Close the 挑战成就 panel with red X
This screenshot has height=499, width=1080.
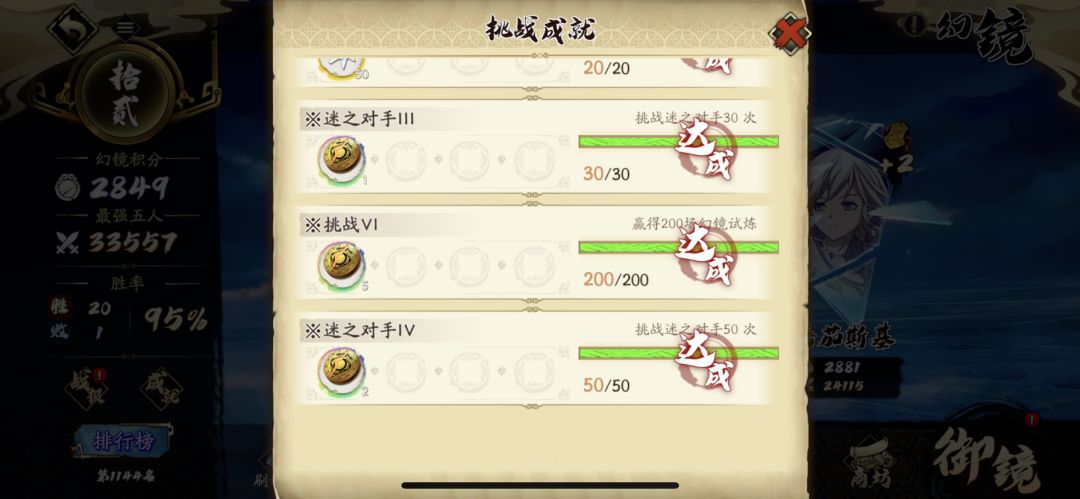point(789,32)
